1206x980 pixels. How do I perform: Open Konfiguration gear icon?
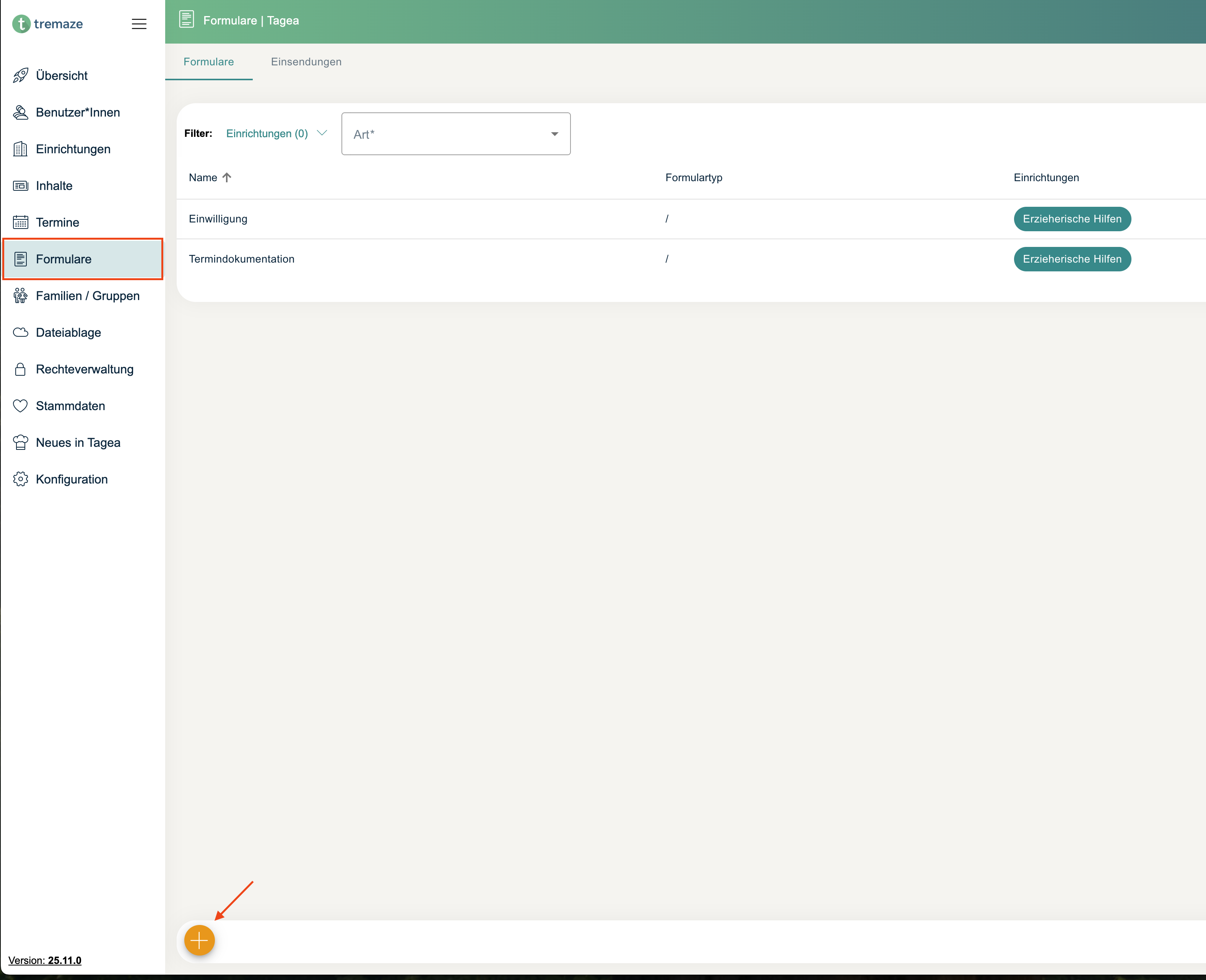[20, 479]
